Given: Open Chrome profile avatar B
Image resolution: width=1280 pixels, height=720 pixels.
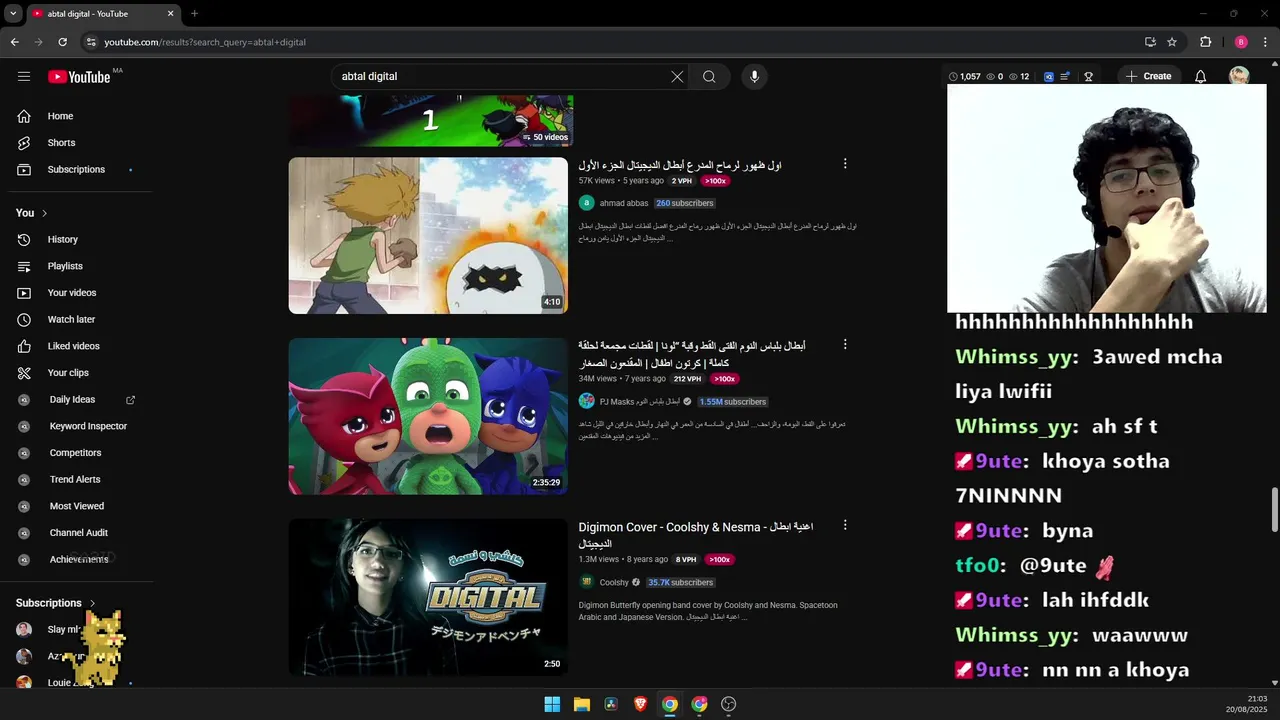Looking at the screenshot, I should 1241,42.
